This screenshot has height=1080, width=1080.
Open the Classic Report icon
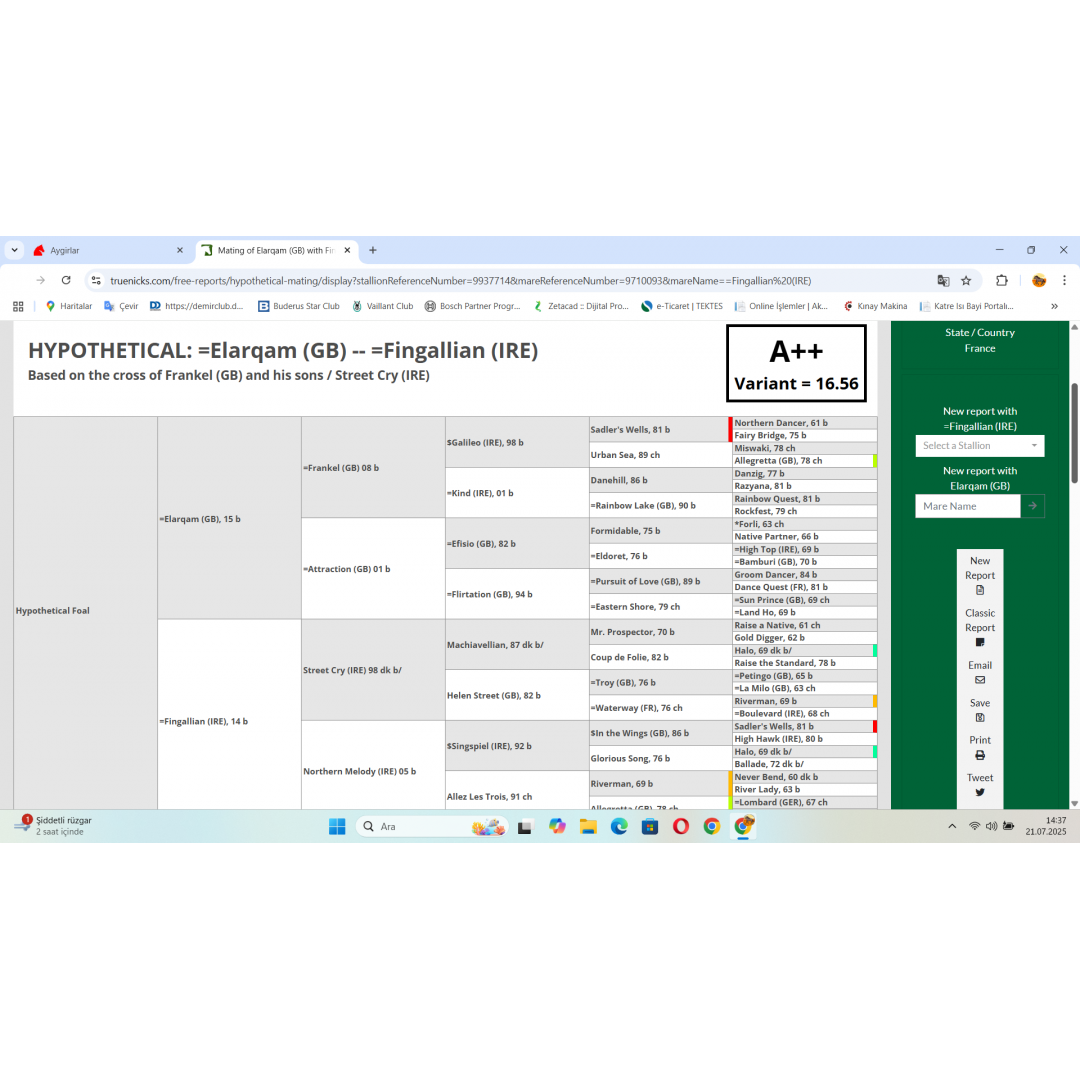(x=980, y=642)
